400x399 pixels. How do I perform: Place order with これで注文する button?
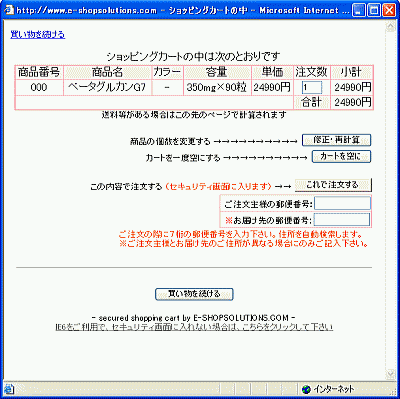coord(333,185)
